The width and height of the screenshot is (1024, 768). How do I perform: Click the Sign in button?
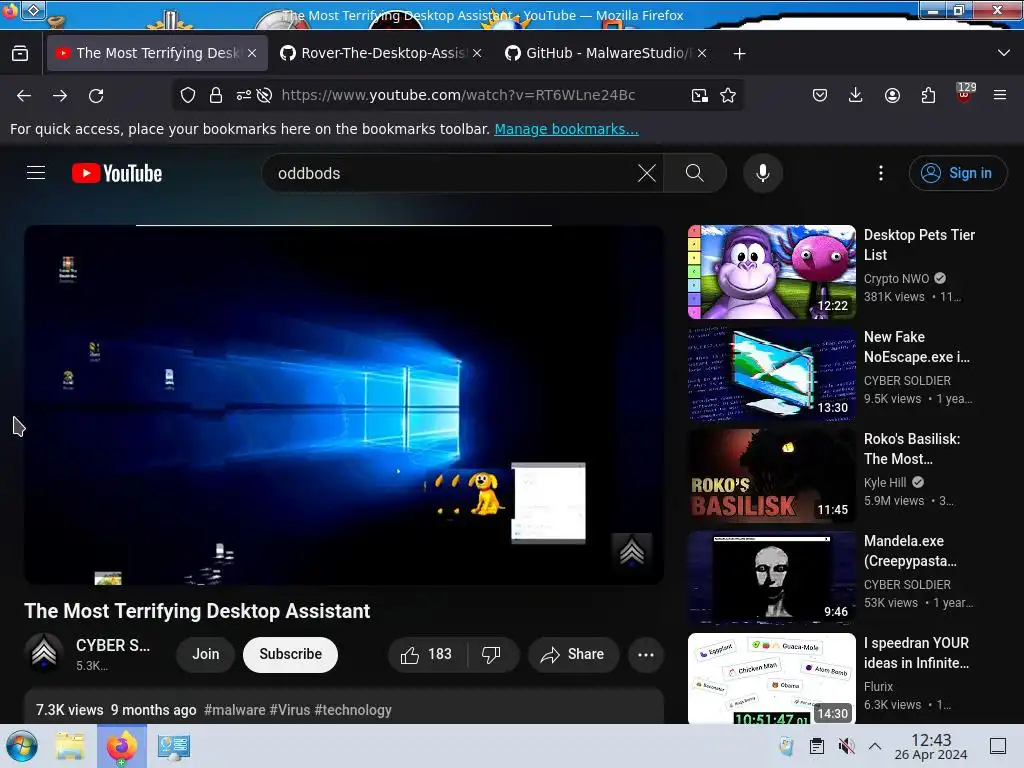pos(957,173)
